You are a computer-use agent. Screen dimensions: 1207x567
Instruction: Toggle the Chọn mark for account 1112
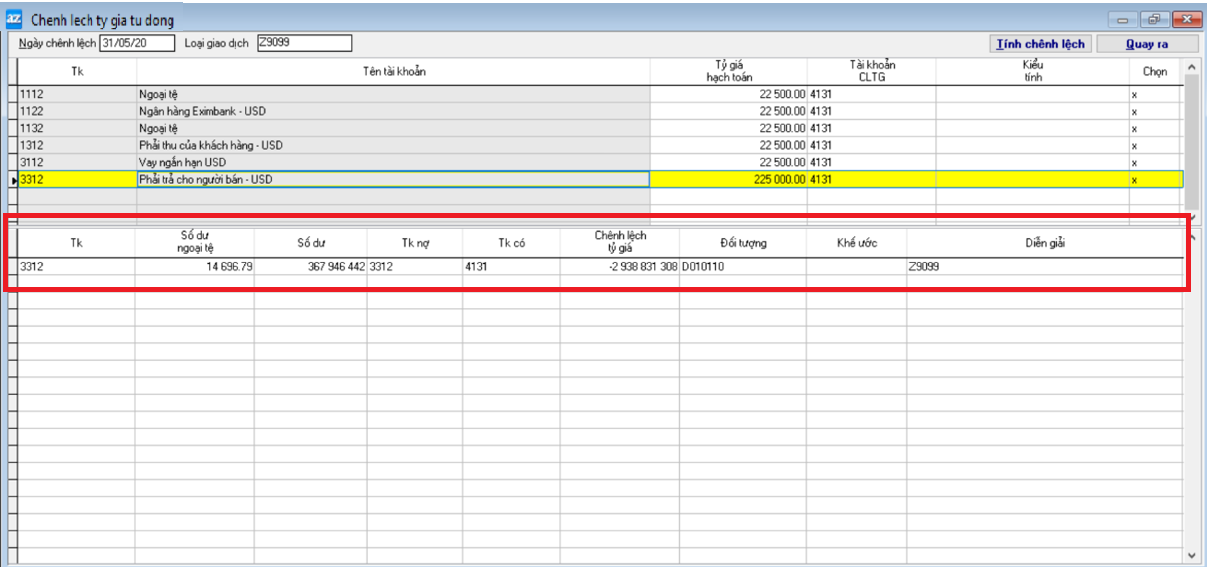coord(1134,95)
